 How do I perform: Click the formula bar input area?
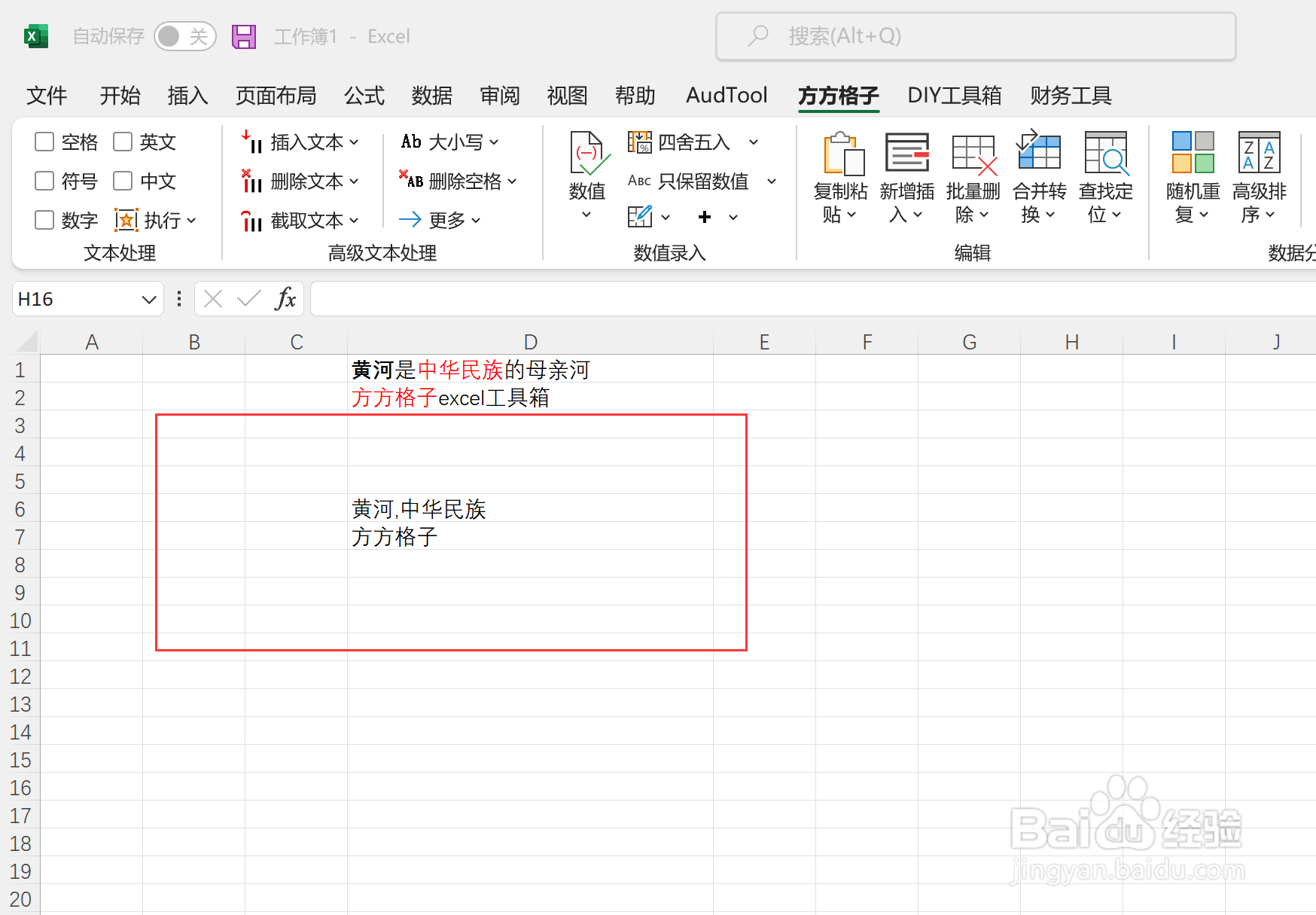[814, 299]
